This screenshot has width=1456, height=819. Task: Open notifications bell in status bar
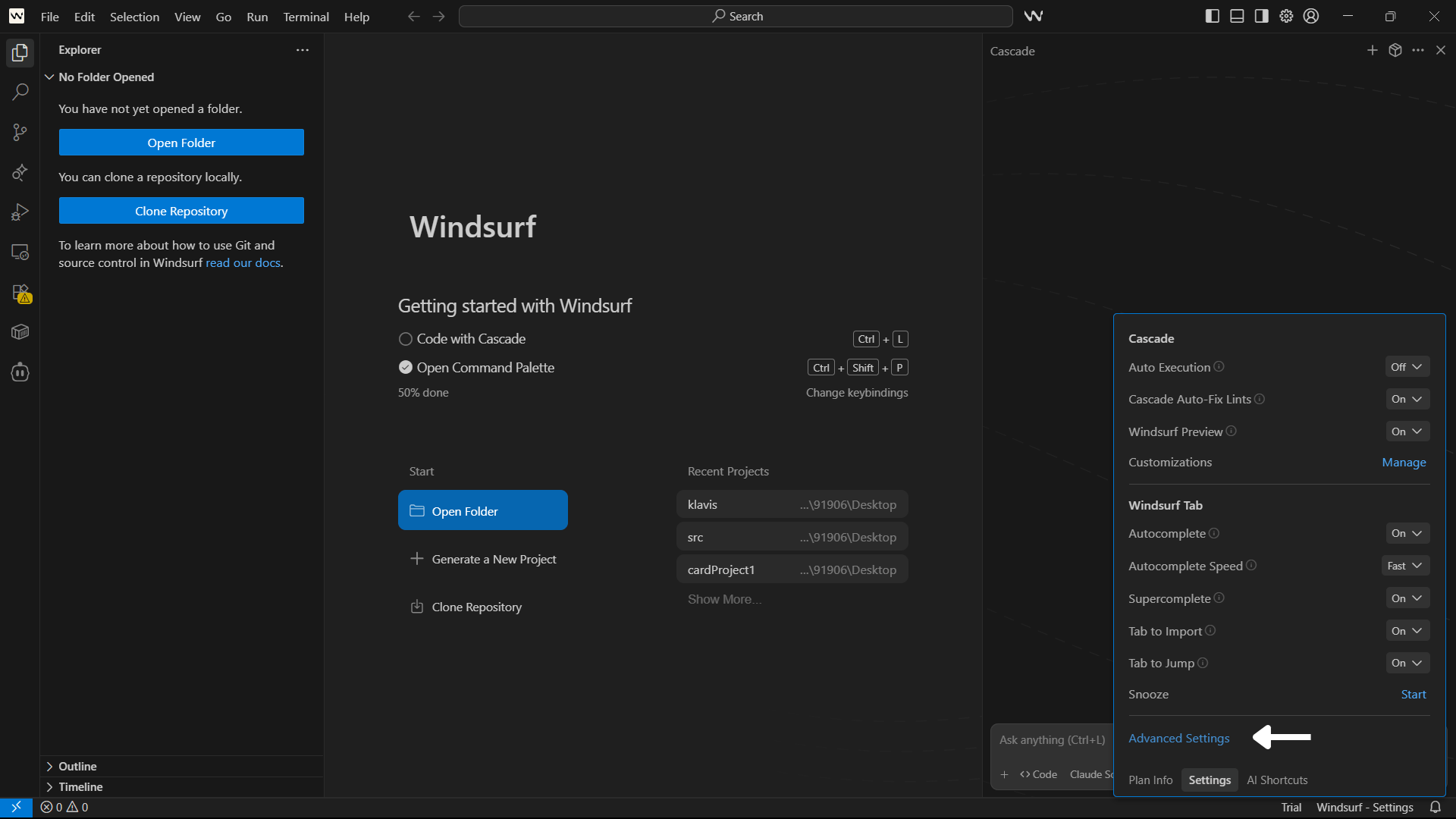point(1436,808)
